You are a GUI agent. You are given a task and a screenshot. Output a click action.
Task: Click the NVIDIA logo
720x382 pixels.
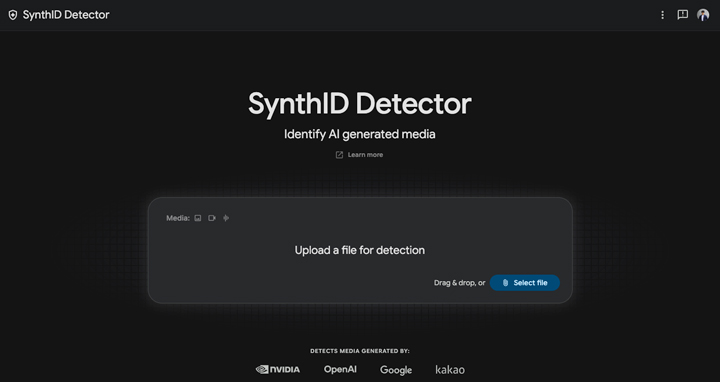[278, 370]
